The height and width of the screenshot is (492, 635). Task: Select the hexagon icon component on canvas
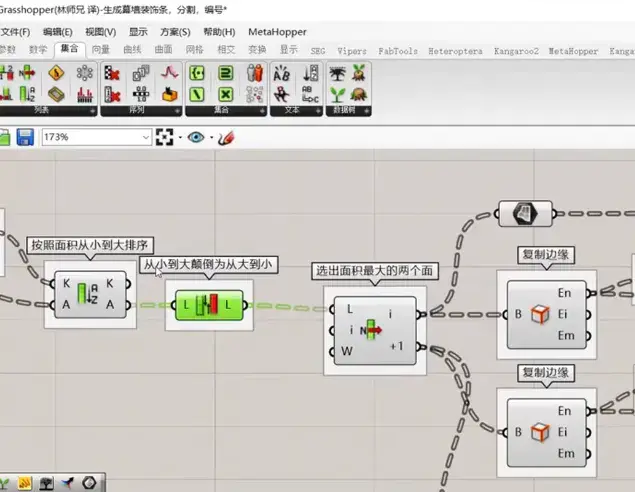tap(525, 214)
